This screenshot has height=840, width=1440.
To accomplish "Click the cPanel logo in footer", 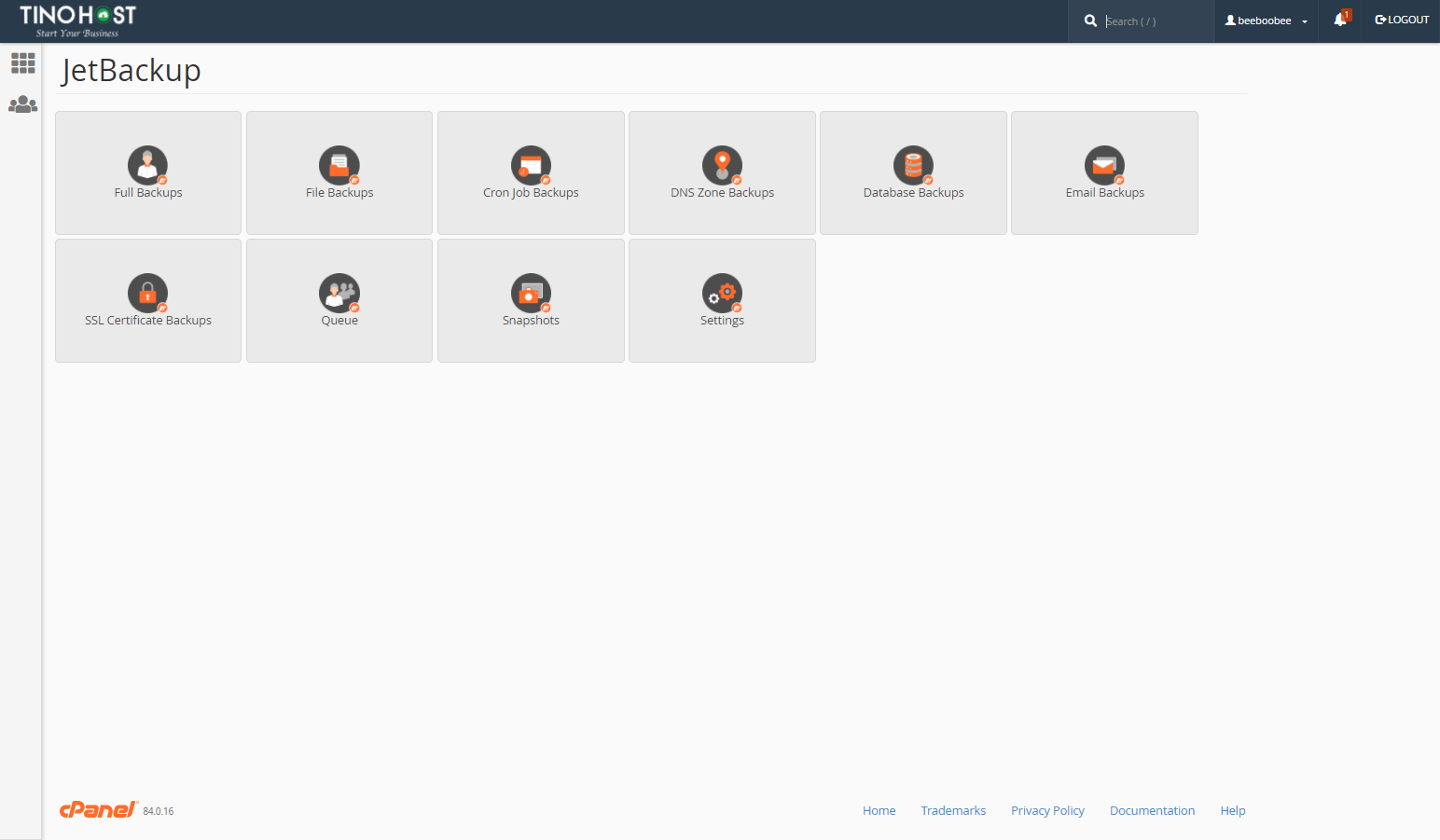I will click(x=98, y=809).
